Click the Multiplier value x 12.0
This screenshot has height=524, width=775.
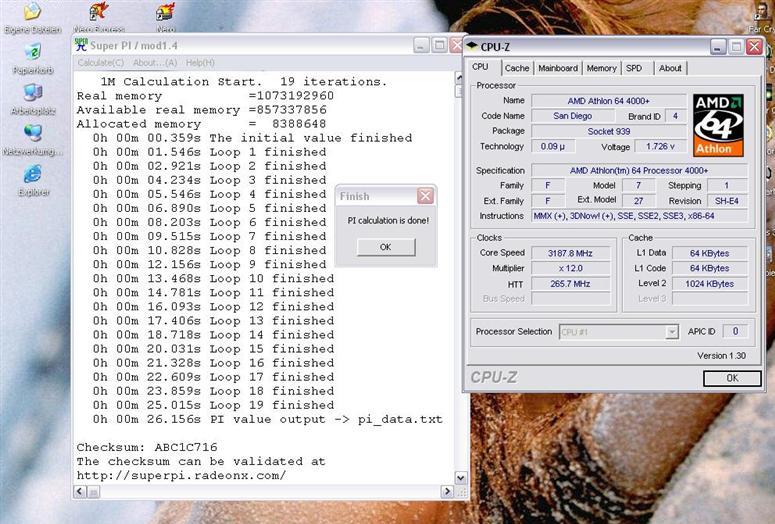point(570,268)
